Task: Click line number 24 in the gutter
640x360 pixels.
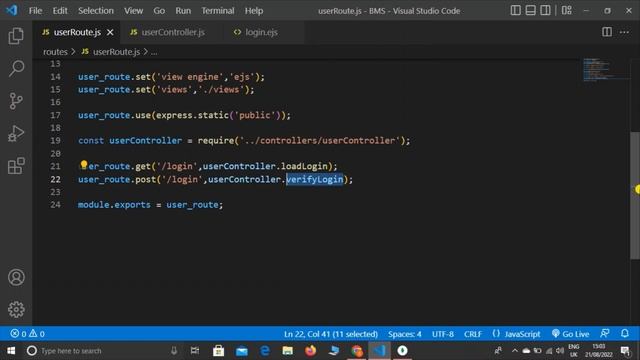Action: point(56,204)
